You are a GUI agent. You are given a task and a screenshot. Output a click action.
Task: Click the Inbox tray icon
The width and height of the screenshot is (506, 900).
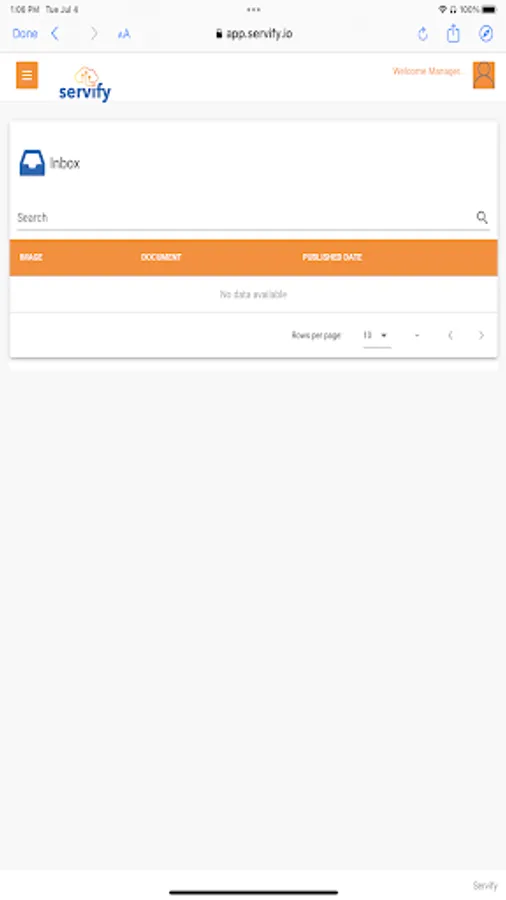pos(32,163)
